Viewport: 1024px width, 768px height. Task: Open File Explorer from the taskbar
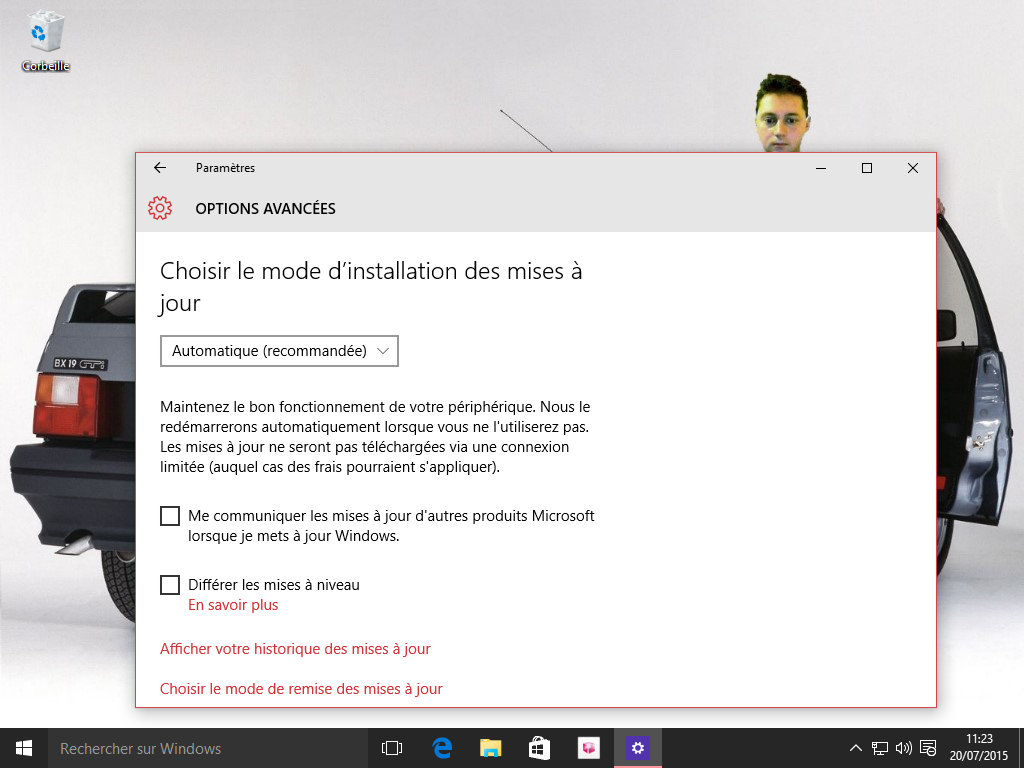(490, 748)
